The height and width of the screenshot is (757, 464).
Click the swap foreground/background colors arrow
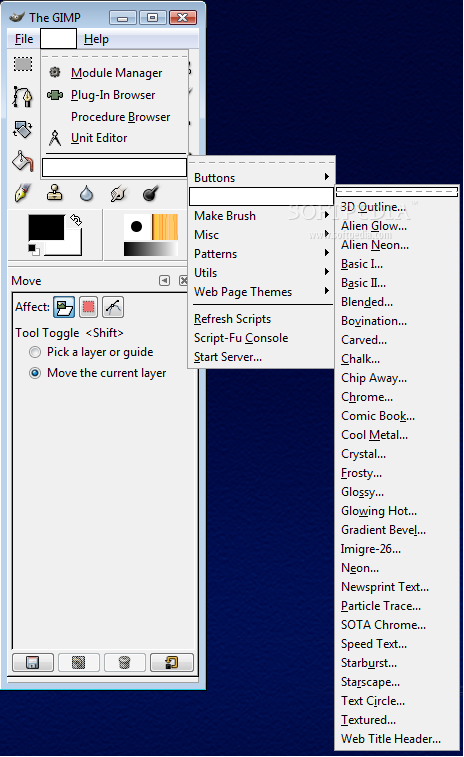pyautogui.click(x=76, y=220)
